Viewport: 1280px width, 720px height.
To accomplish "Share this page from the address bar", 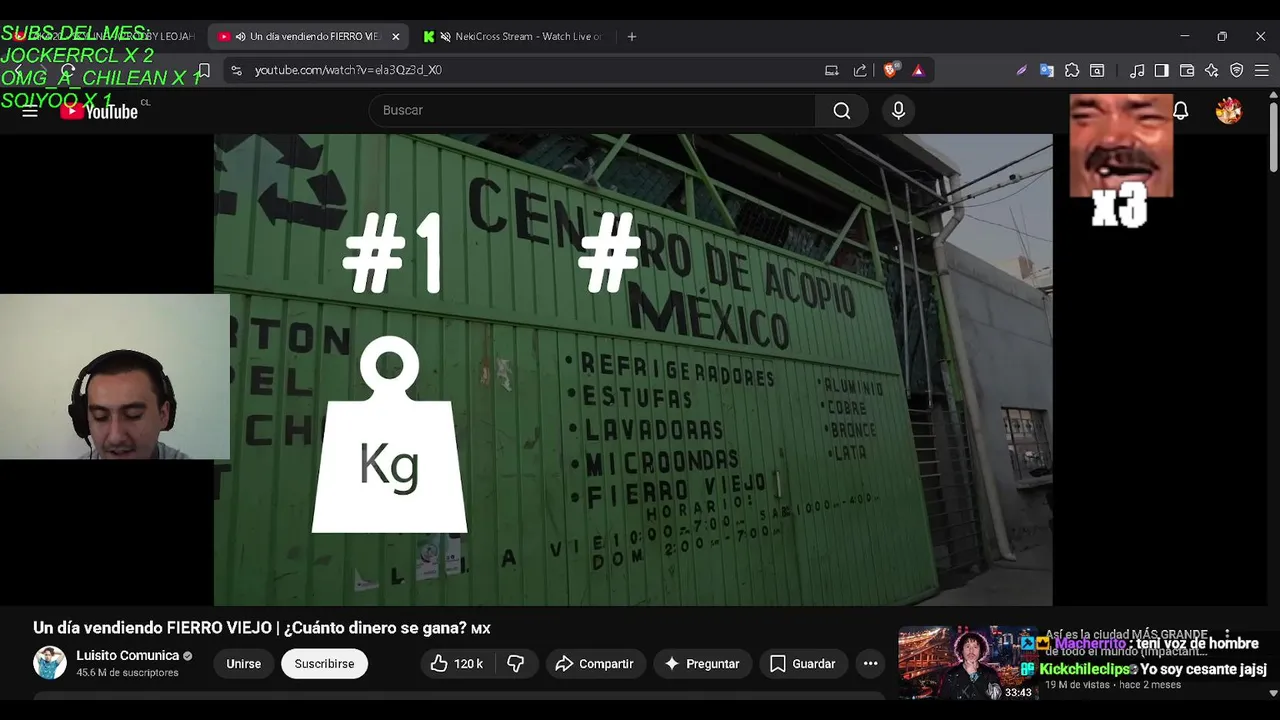I will (860, 70).
